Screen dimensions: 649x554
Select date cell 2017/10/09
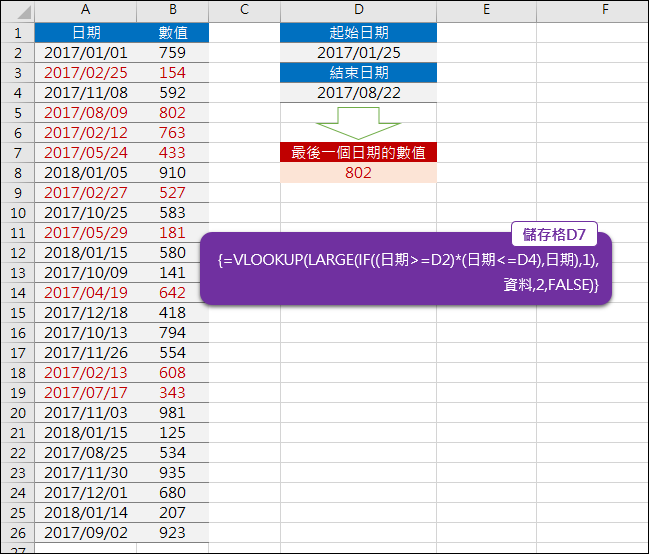coord(86,272)
